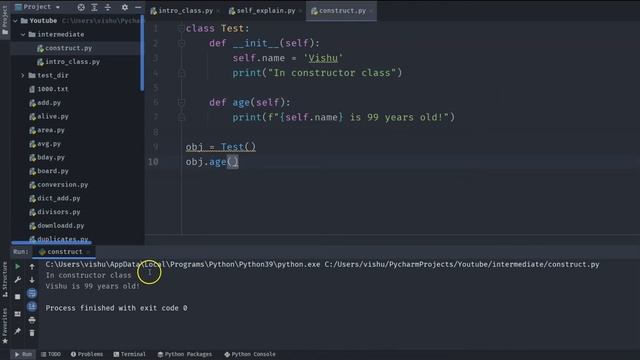This screenshot has height=360, width=640.
Task: Toggle Soft-Wrap in Run console
Action: (32, 293)
